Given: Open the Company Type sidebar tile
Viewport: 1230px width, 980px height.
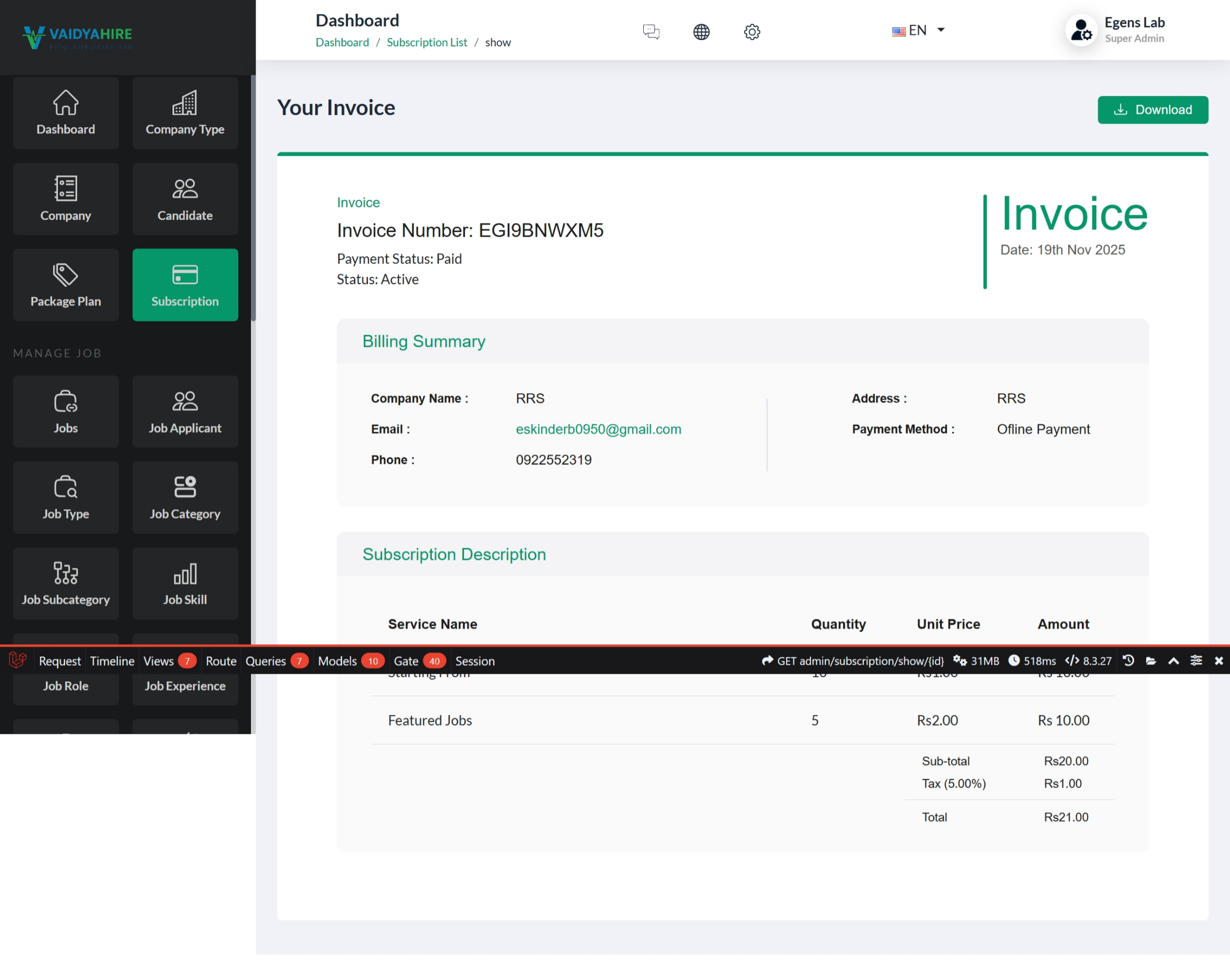Looking at the screenshot, I should (185, 113).
